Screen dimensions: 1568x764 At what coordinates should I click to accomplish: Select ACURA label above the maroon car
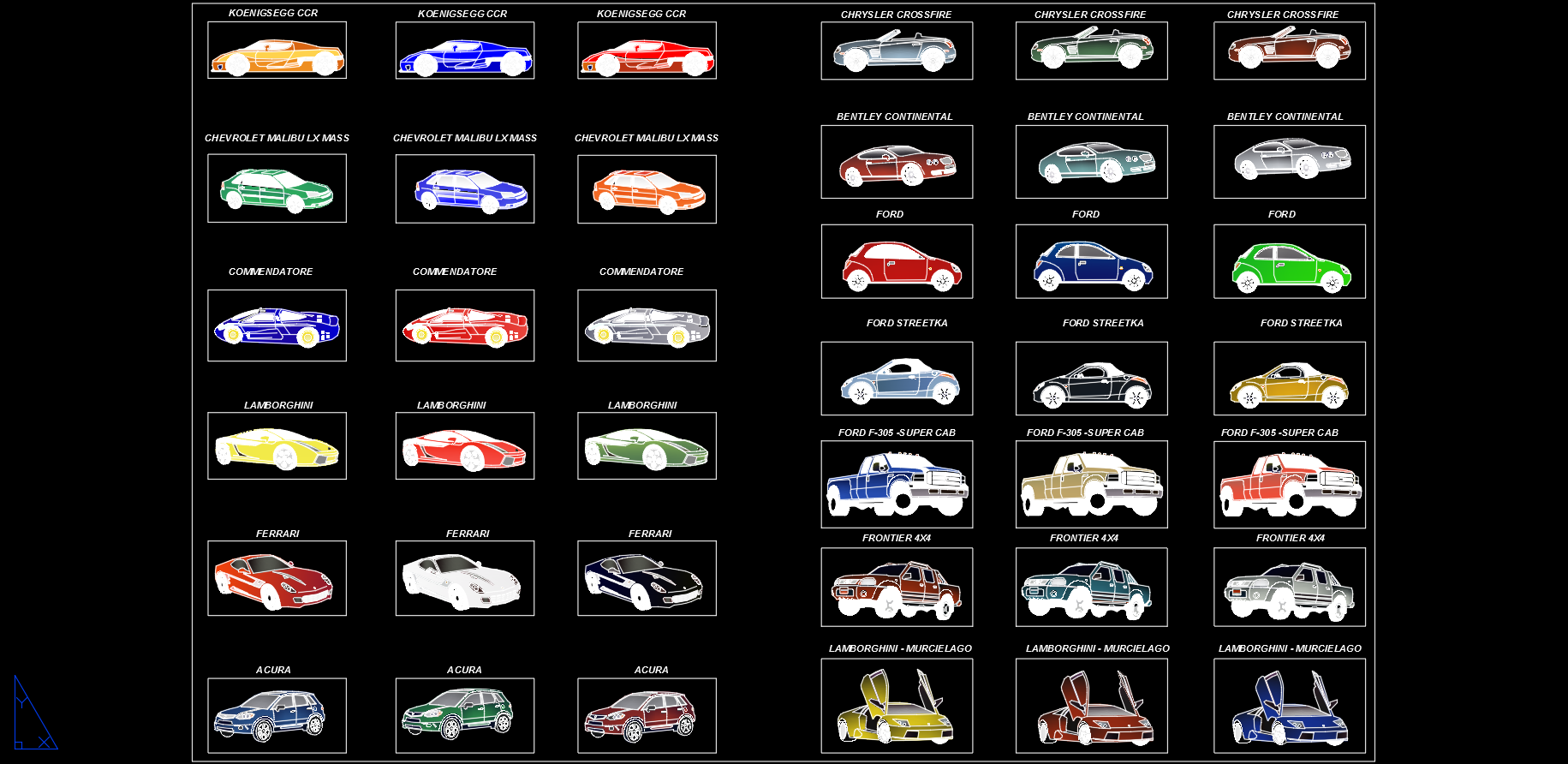pos(651,670)
